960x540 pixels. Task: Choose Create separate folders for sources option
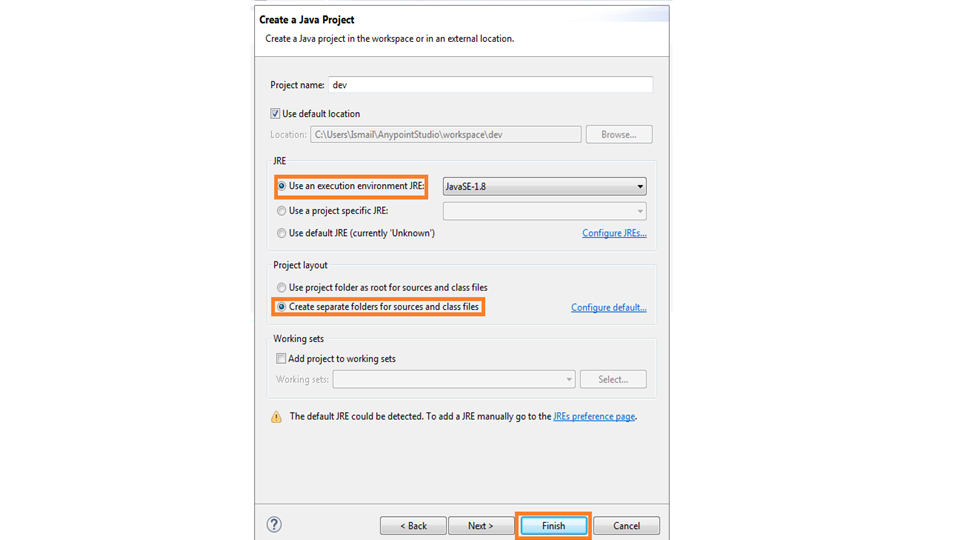pyautogui.click(x=282, y=307)
